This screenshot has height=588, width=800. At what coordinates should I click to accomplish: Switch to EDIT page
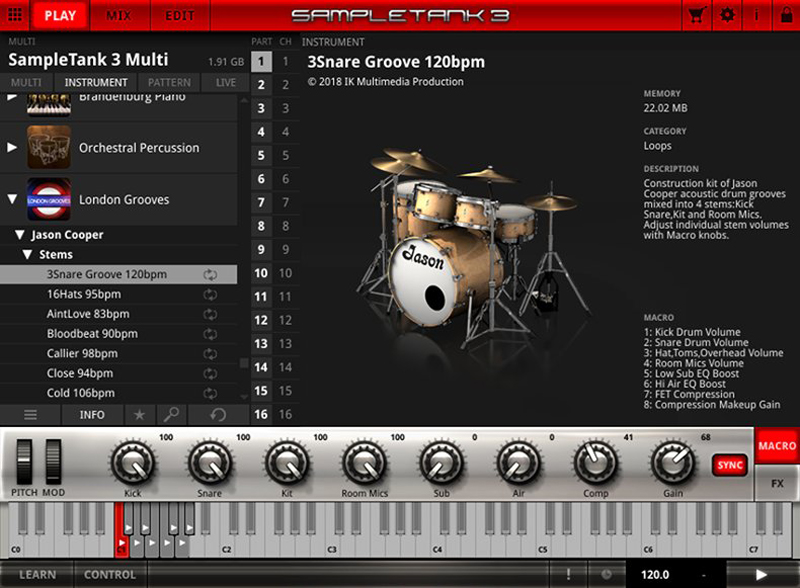coord(180,15)
